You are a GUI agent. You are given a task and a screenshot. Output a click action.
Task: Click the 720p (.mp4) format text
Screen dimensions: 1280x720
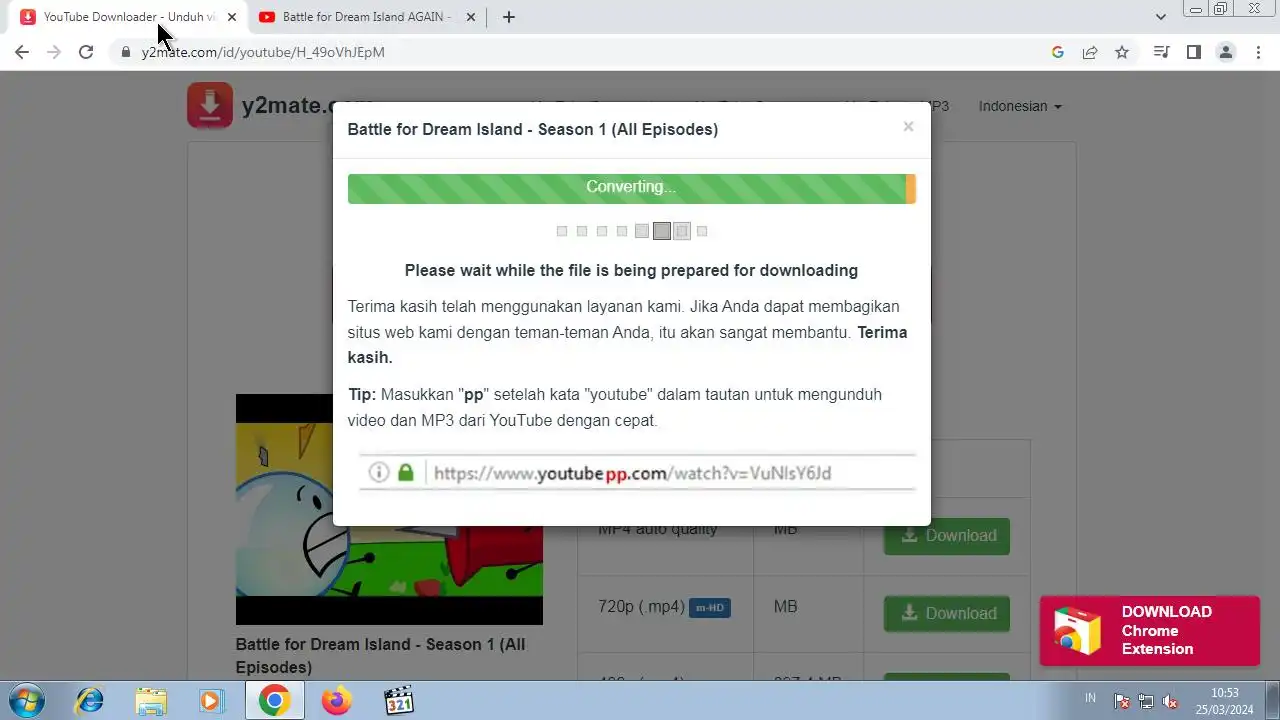[641, 606]
